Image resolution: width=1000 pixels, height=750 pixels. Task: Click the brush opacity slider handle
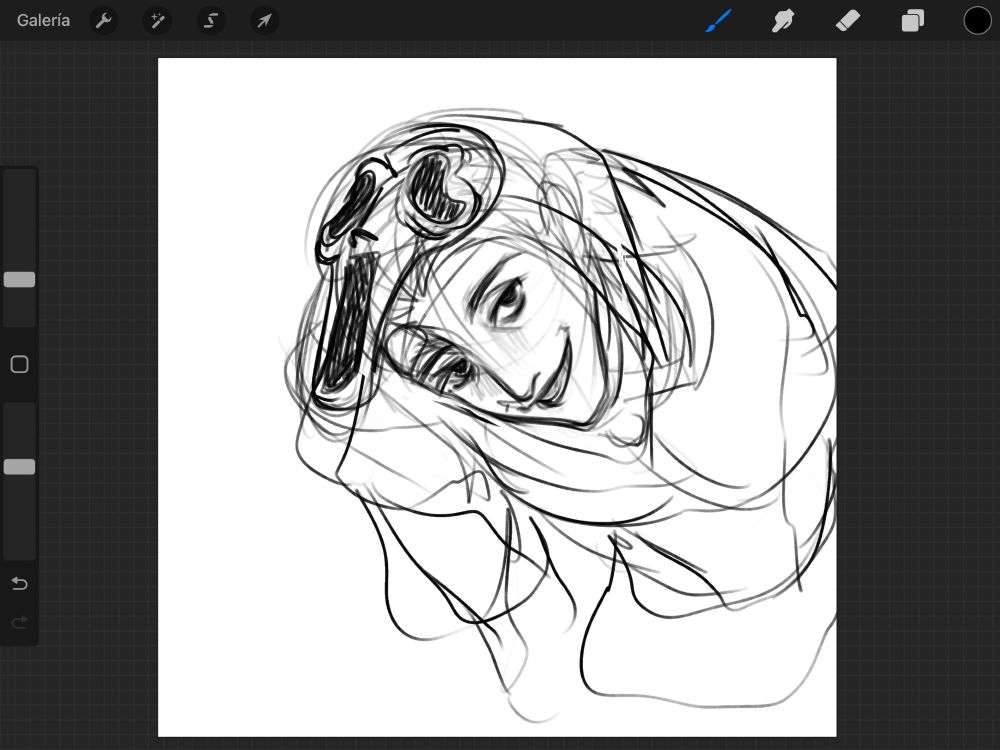pos(20,467)
